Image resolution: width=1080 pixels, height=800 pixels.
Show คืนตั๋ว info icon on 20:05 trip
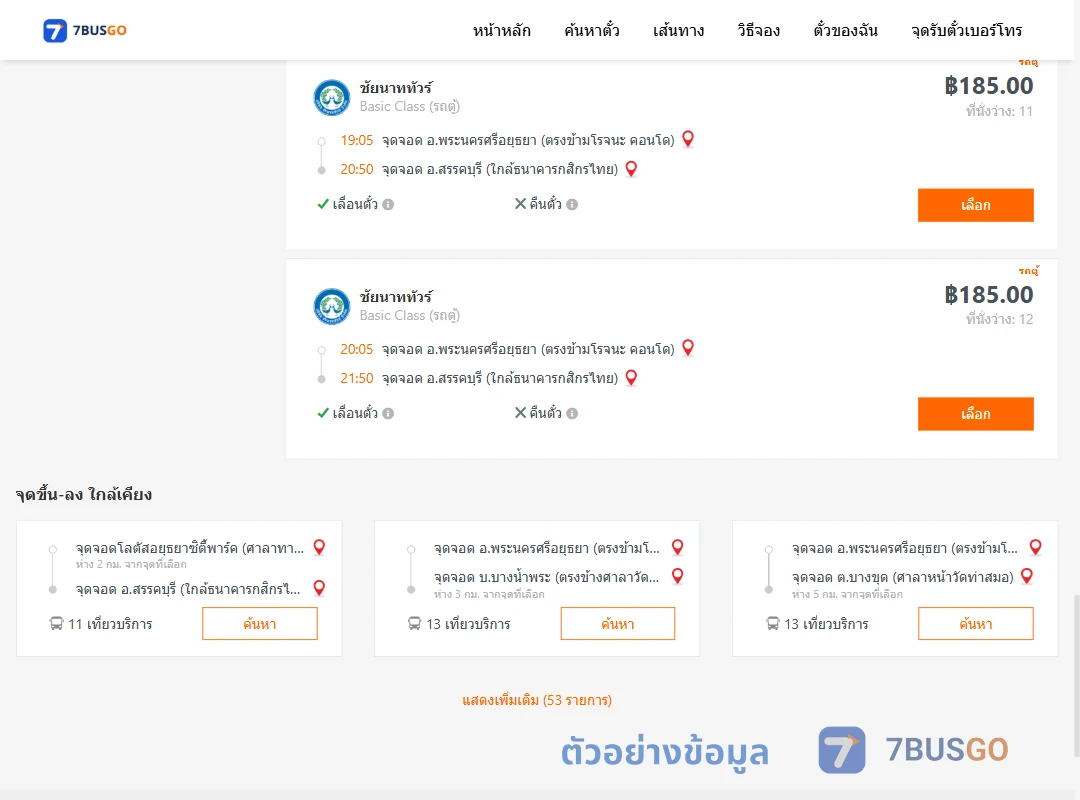point(572,413)
